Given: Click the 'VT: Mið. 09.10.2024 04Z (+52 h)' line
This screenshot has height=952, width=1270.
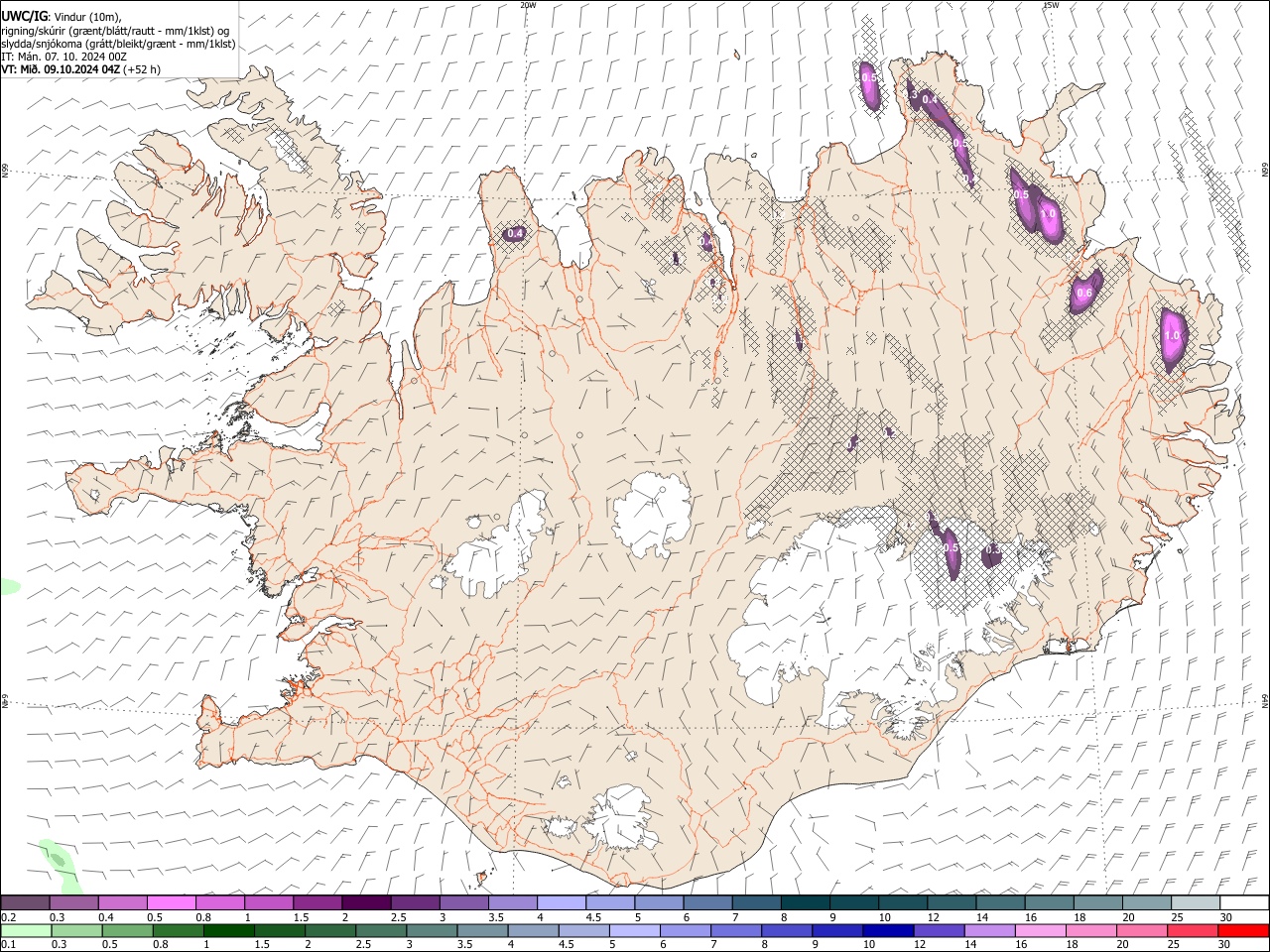Looking at the screenshot, I should (x=81, y=69).
